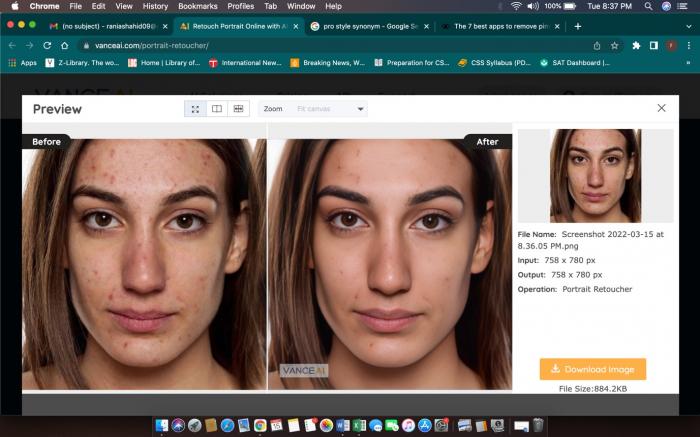Viewport: 700px width, 437px height.
Task: Open the Zoom Fit canvas dropdown
Action: [313, 109]
